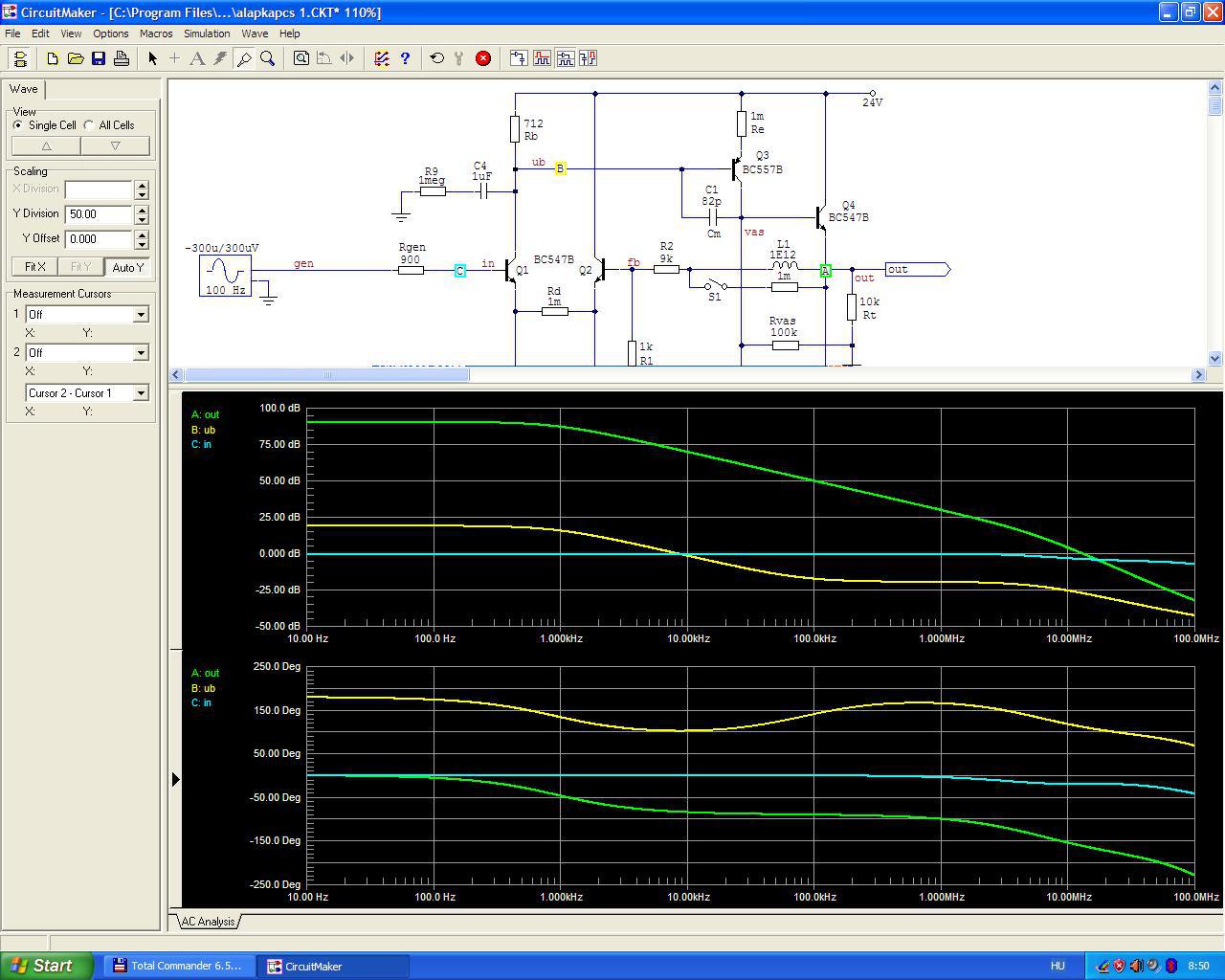Screen dimensions: 1225x980
Task: Select the Single Cell radio button
Action: 18,125
